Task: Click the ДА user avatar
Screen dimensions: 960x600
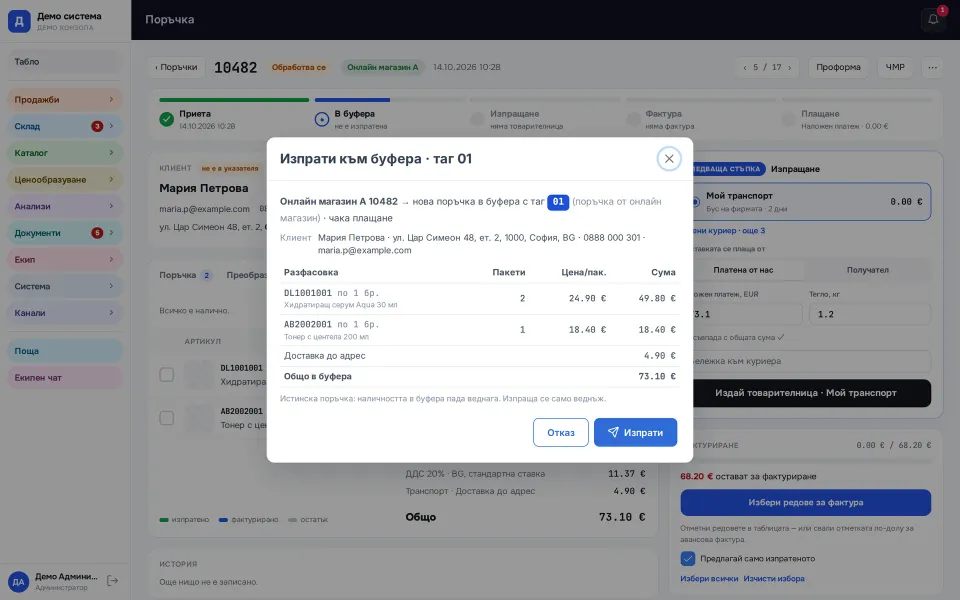Action: [x=18, y=582]
